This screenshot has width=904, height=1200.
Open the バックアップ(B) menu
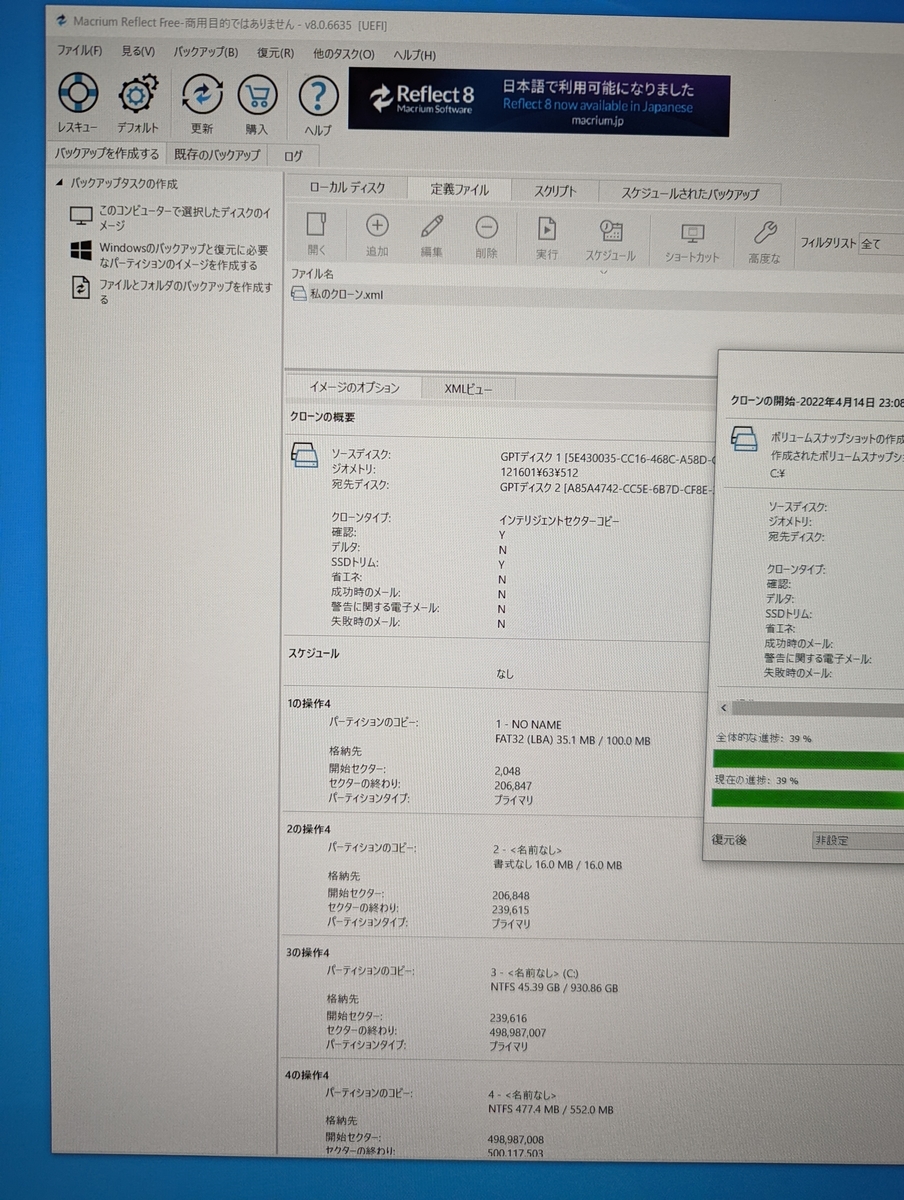[206, 53]
